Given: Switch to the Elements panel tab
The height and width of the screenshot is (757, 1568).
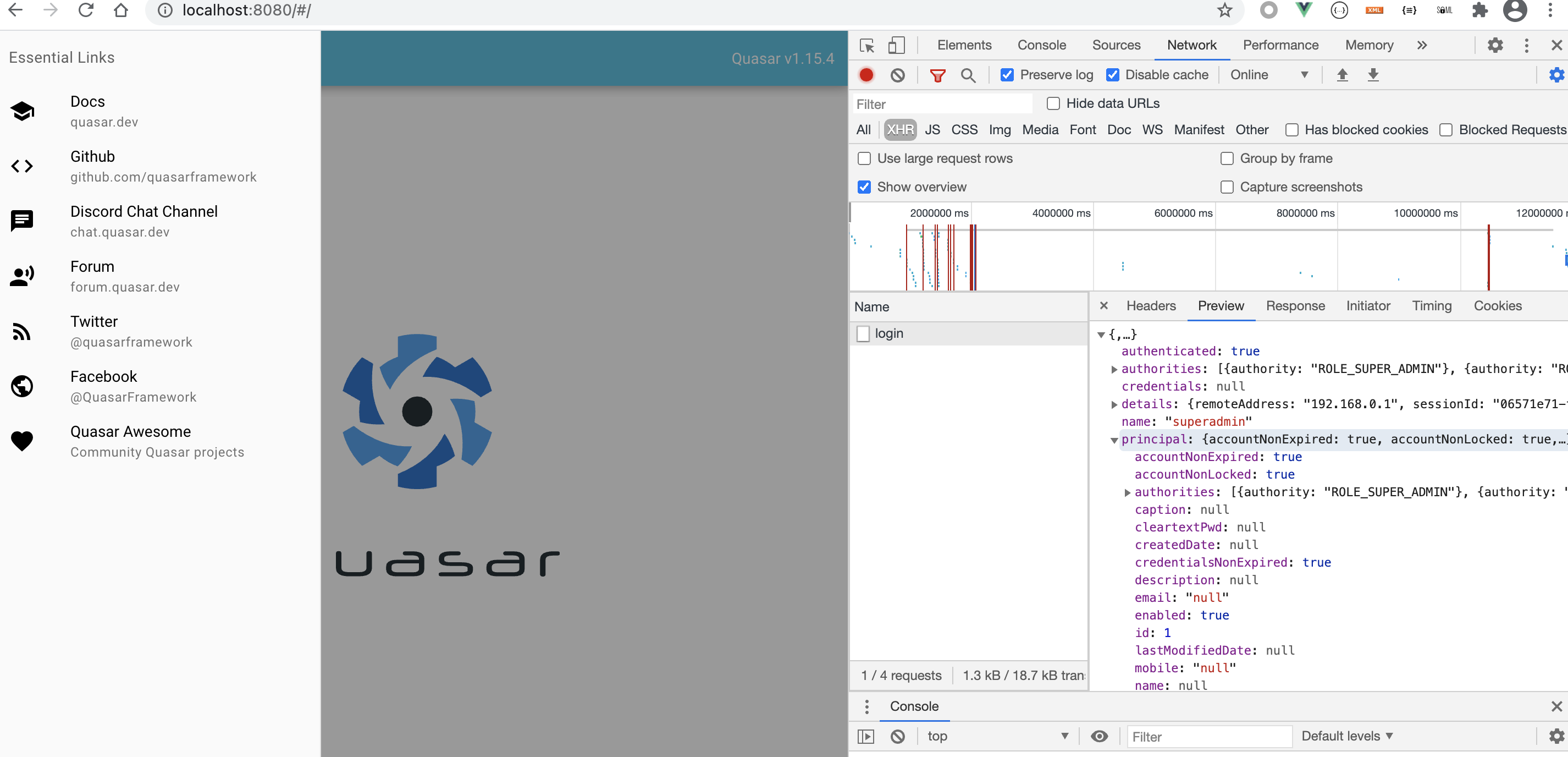Looking at the screenshot, I should click(x=964, y=45).
